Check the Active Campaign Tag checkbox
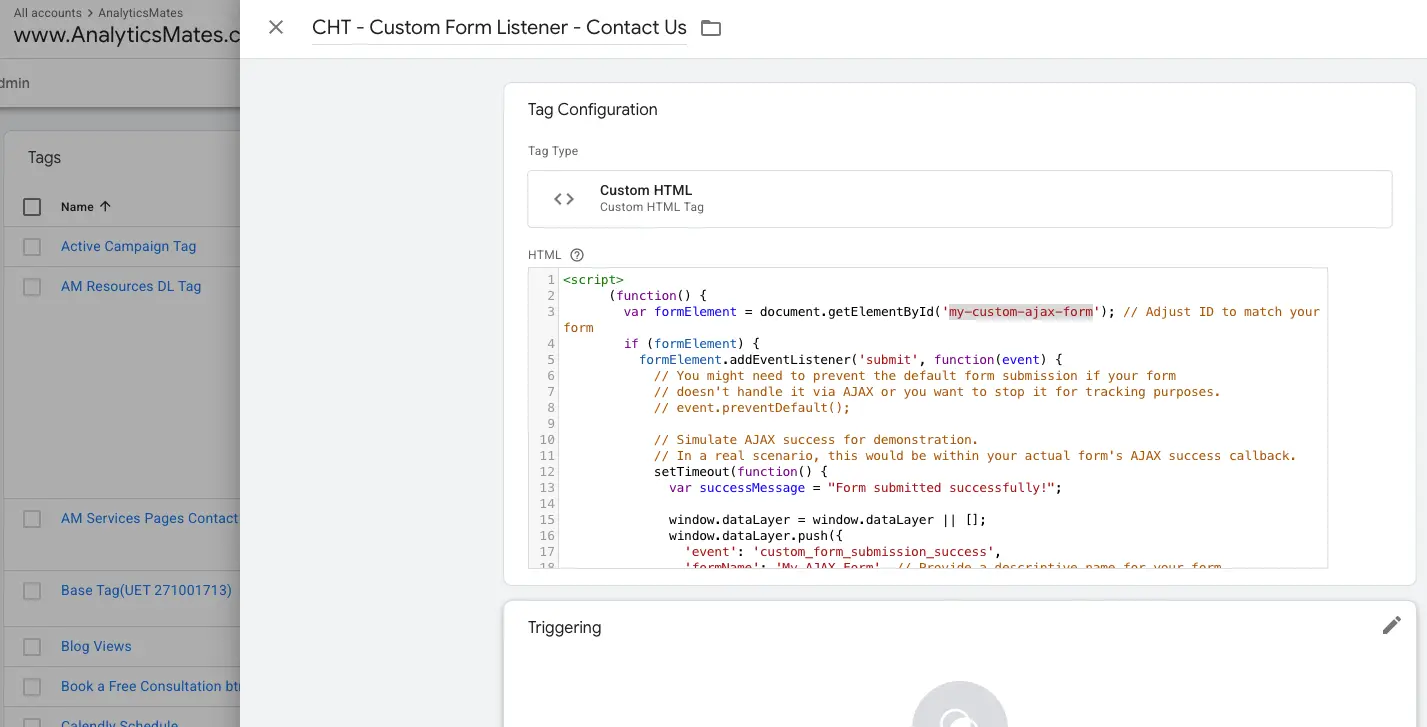1427x727 pixels. [x=32, y=247]
